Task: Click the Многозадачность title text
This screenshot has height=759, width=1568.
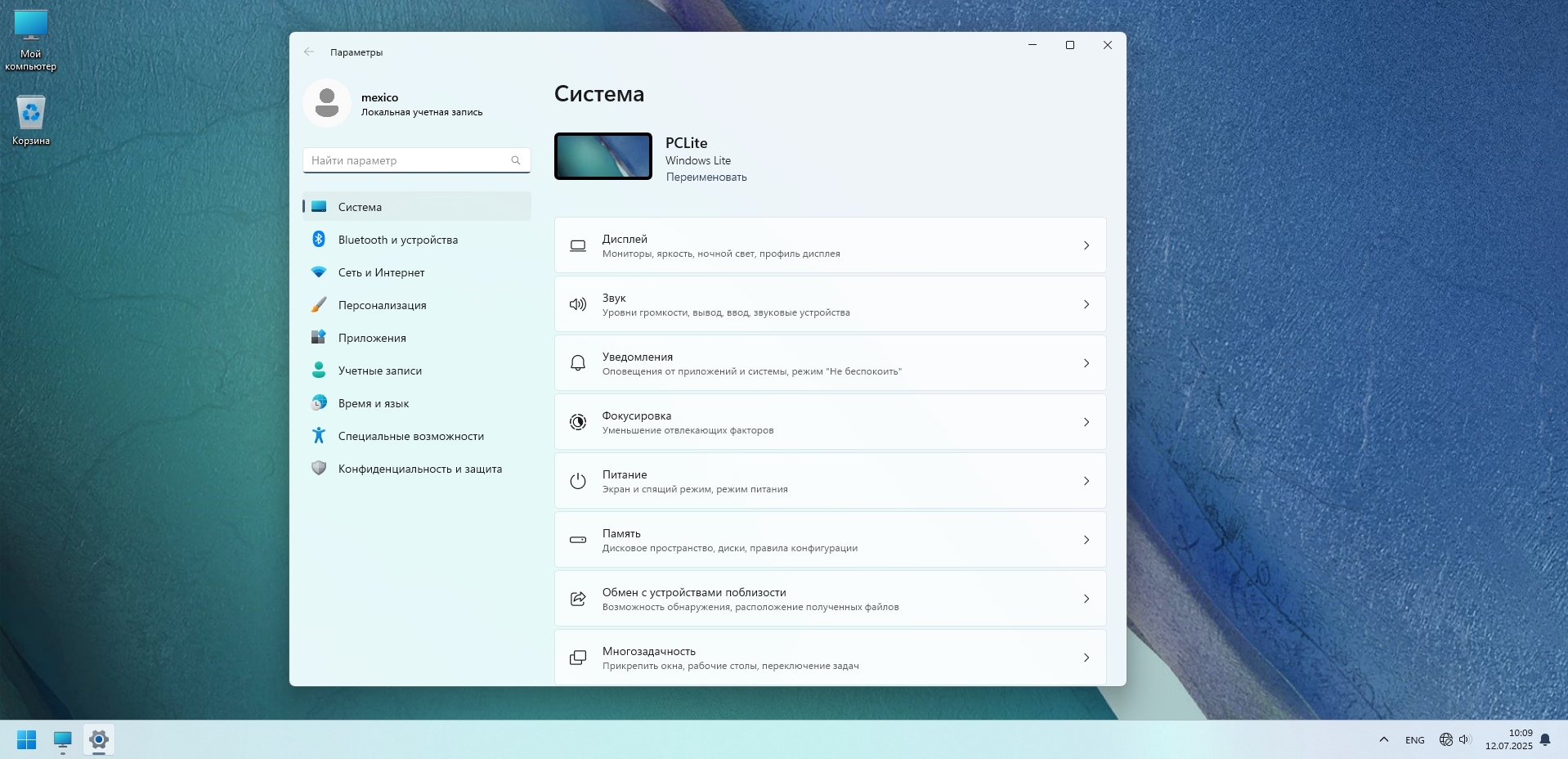Action: [x=649, y=651]
